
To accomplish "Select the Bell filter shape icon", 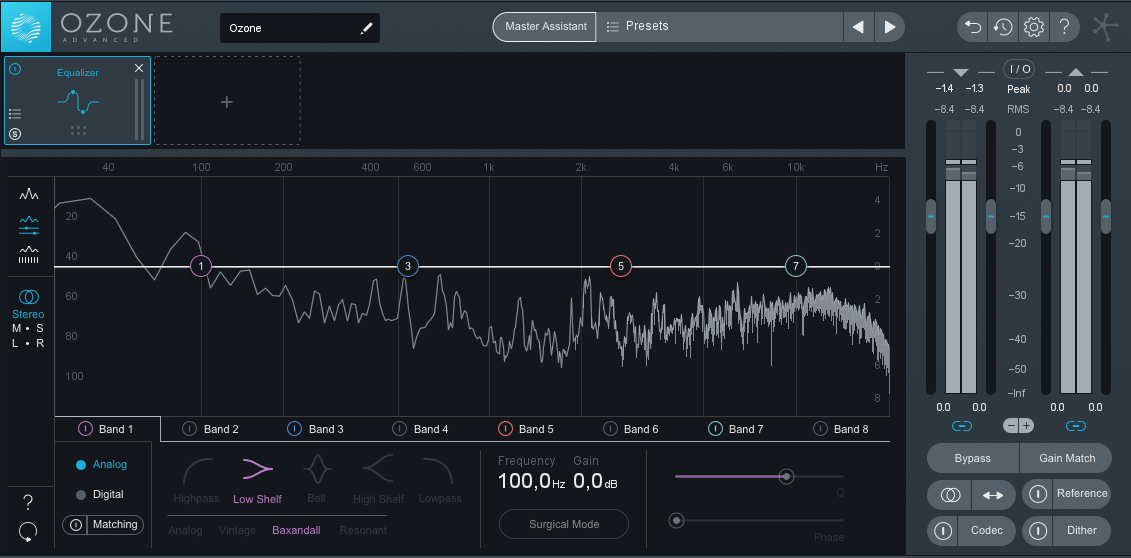I will 317,470.
